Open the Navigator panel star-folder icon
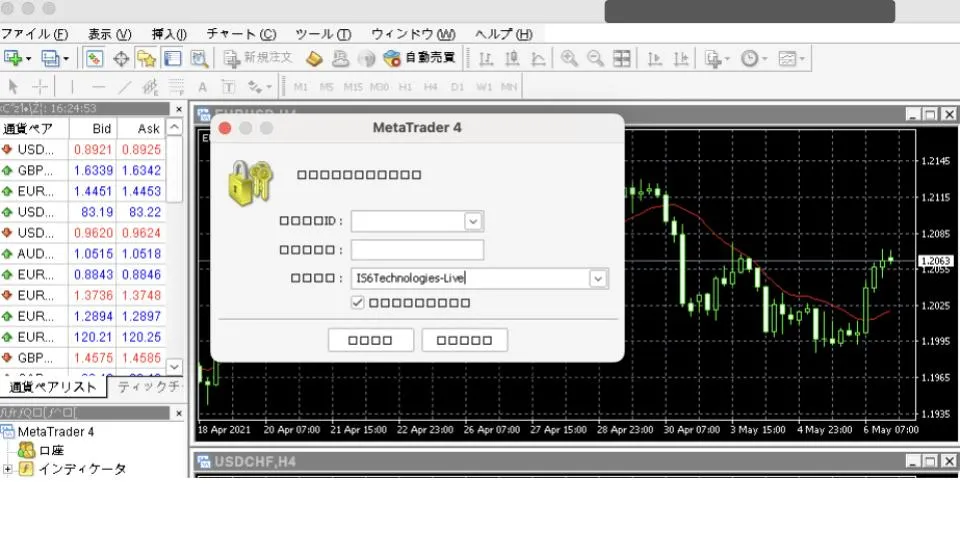Image resolution: width=960 pixels, height=540 pixels. [x=146, y=58]
